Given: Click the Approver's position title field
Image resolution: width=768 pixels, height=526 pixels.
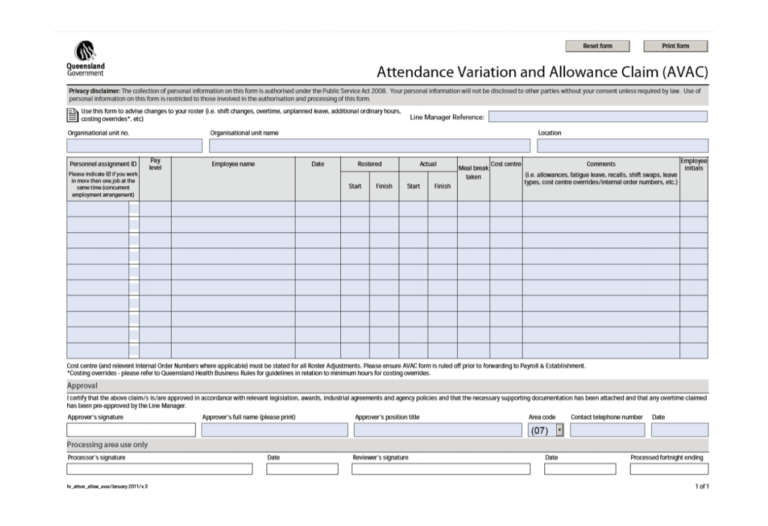Looking at the screenshot, I should (x=436, y=430).
